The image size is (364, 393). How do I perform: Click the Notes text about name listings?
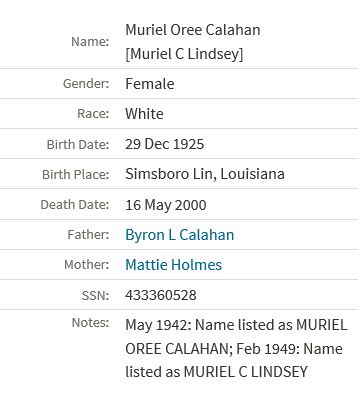pos(236,348)
